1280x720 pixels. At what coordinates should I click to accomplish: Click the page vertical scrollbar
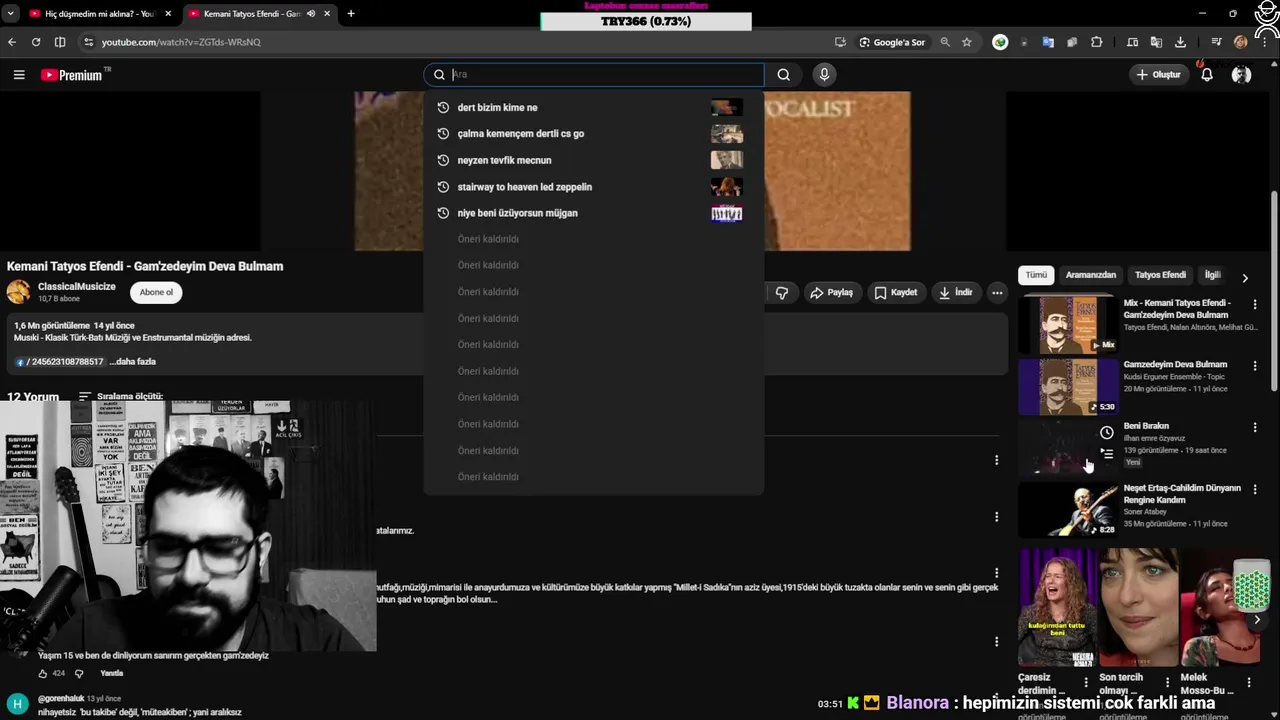coord(1273,291)
